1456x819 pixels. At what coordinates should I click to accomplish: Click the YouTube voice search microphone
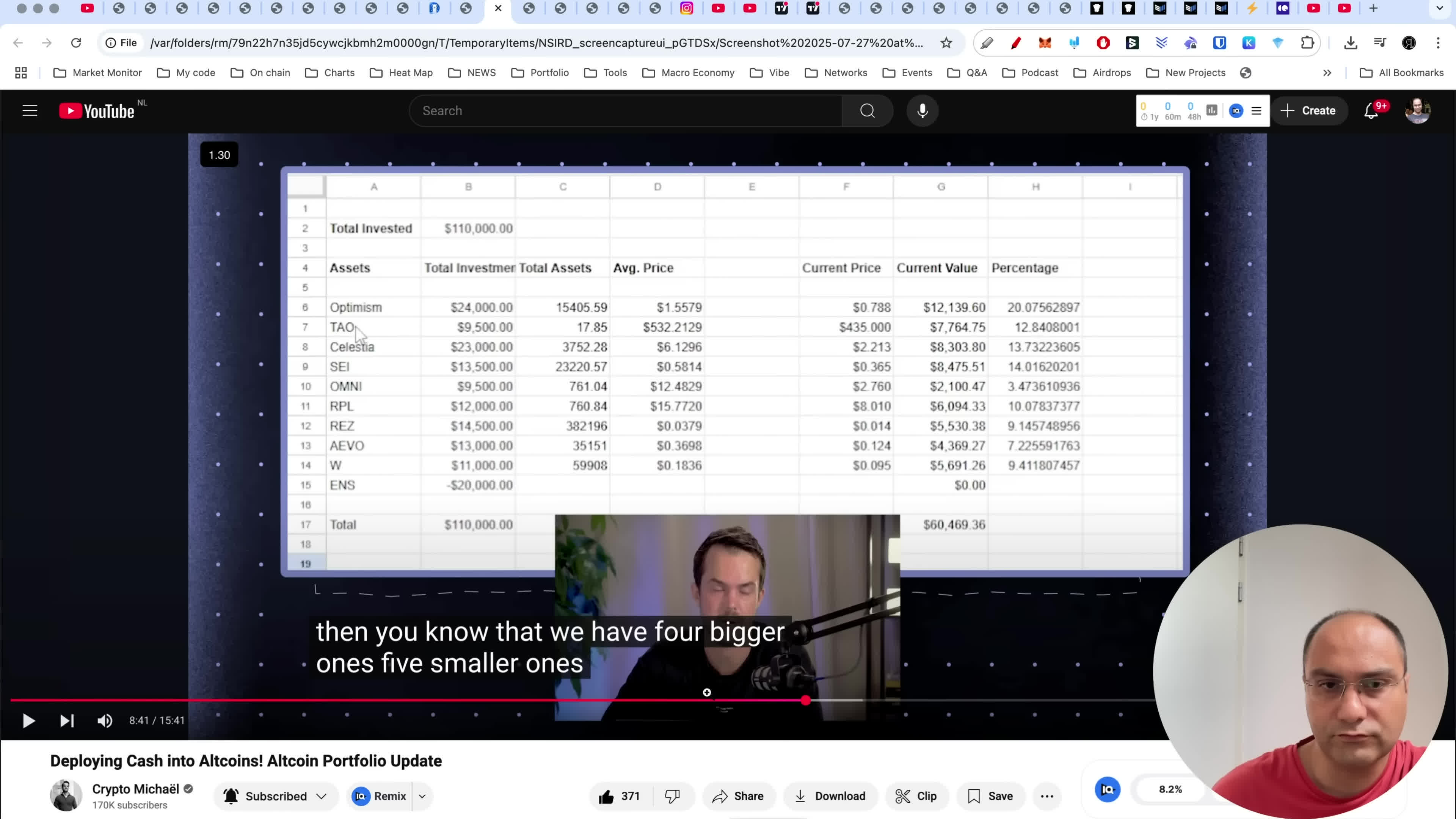[922, 111]
